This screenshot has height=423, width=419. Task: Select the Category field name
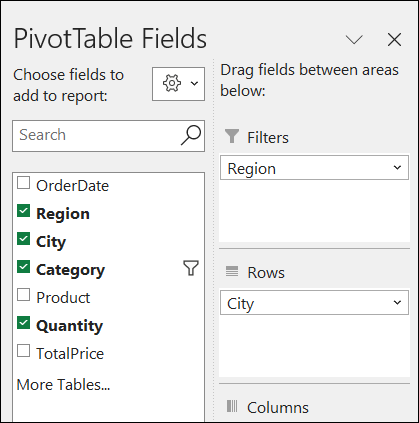tap(70, 270)
